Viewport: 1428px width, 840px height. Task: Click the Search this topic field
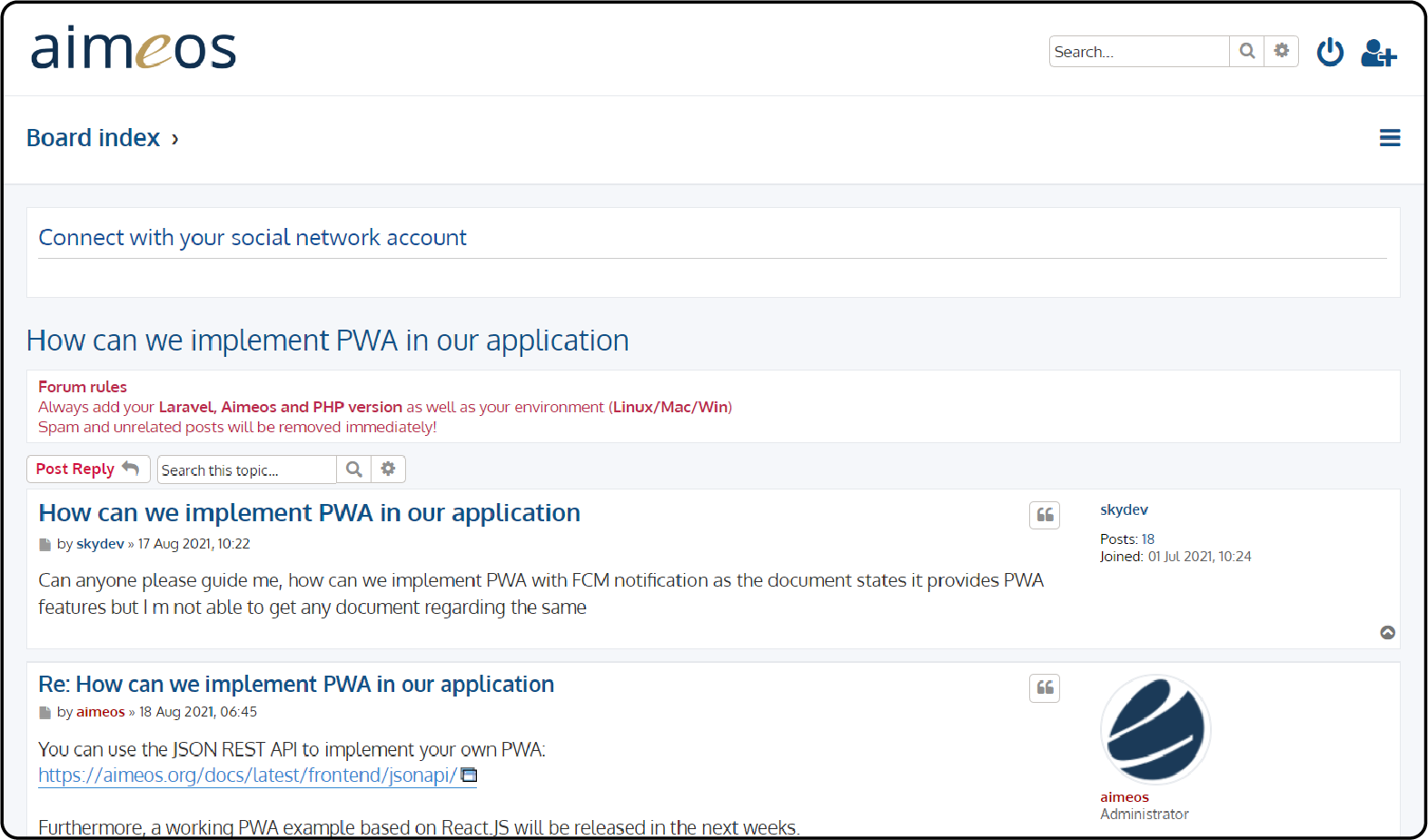click(x=247, y=469)
